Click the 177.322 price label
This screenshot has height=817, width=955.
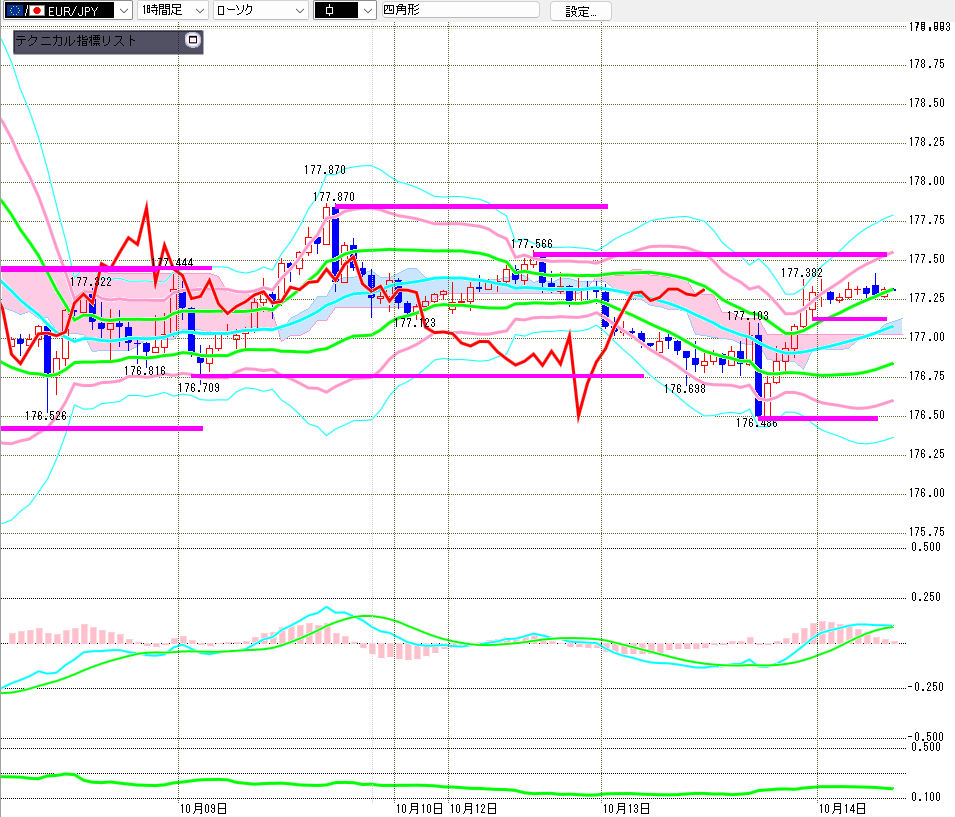coord(91,281)
